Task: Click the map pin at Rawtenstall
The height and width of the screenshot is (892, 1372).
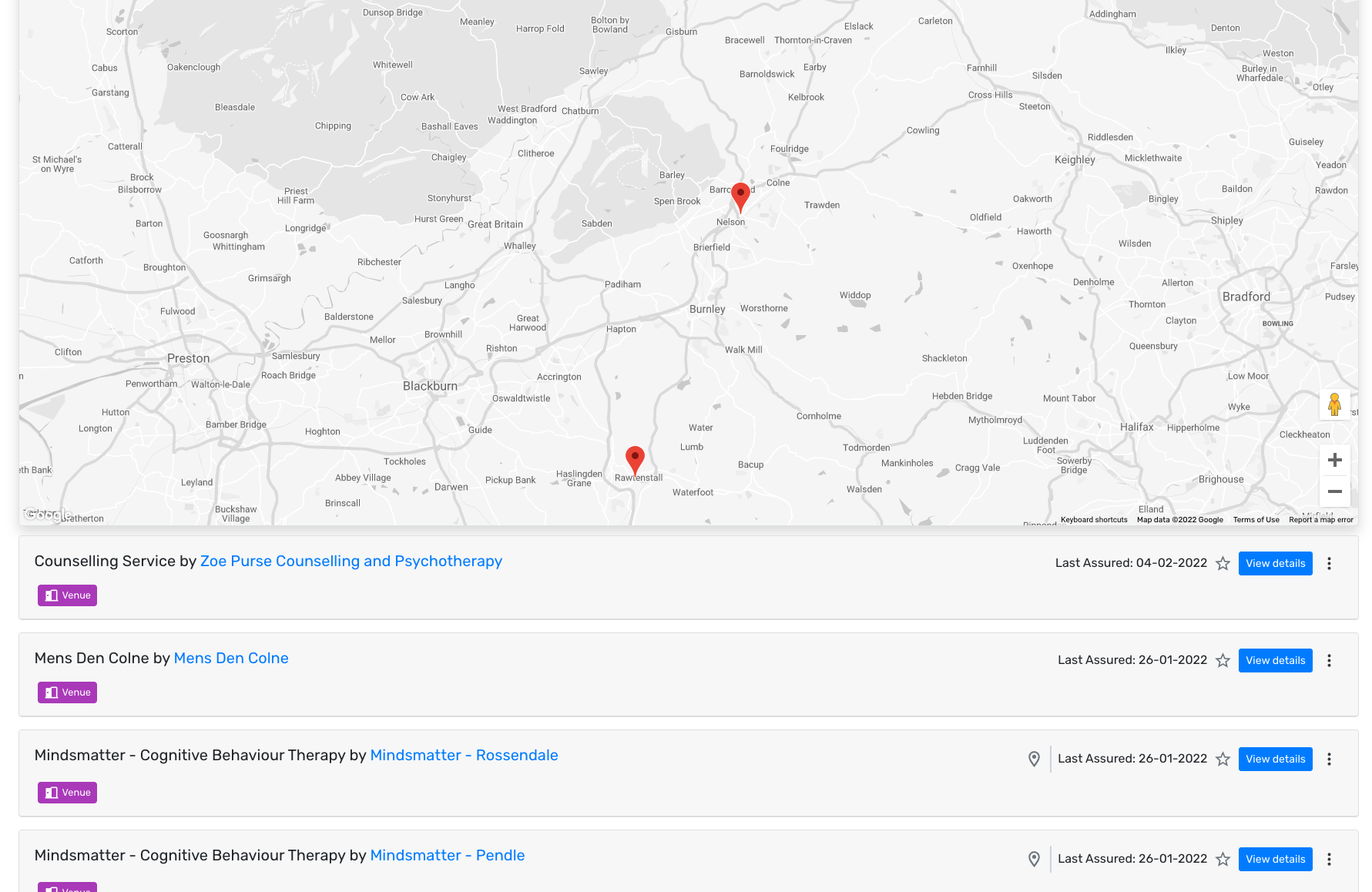Action: 635,461
